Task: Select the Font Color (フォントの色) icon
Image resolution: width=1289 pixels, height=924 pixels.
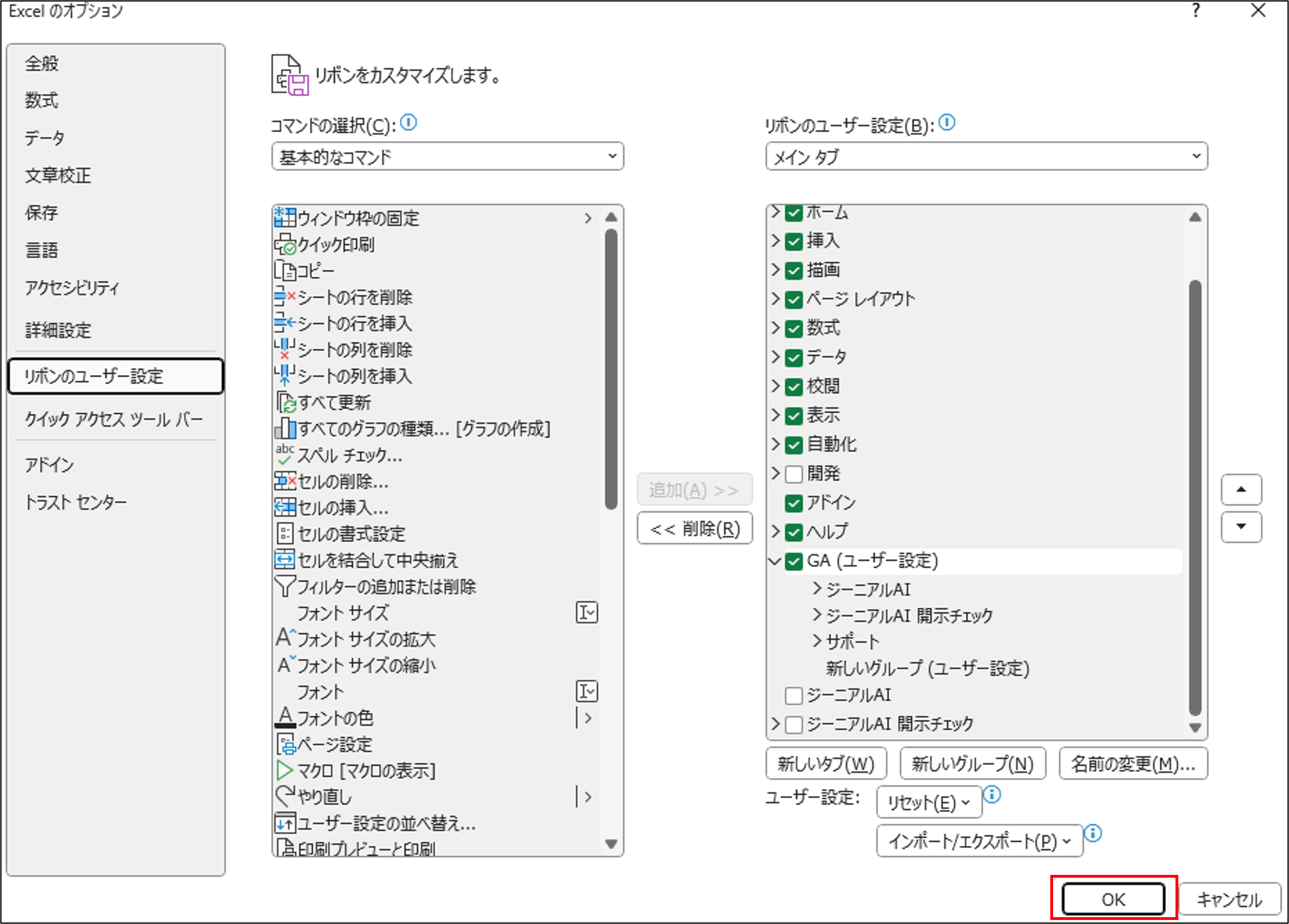Action: (285, 718)
